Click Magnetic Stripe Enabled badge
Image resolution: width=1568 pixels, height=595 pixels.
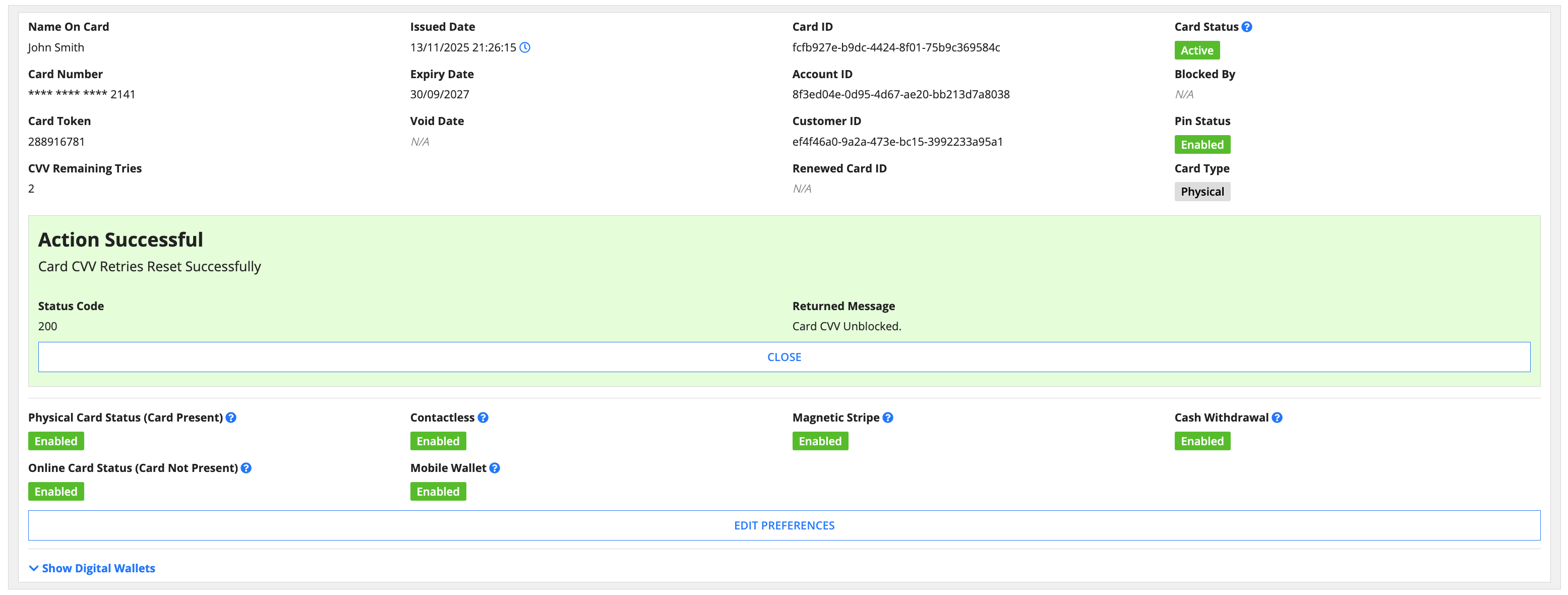point(819,442)
